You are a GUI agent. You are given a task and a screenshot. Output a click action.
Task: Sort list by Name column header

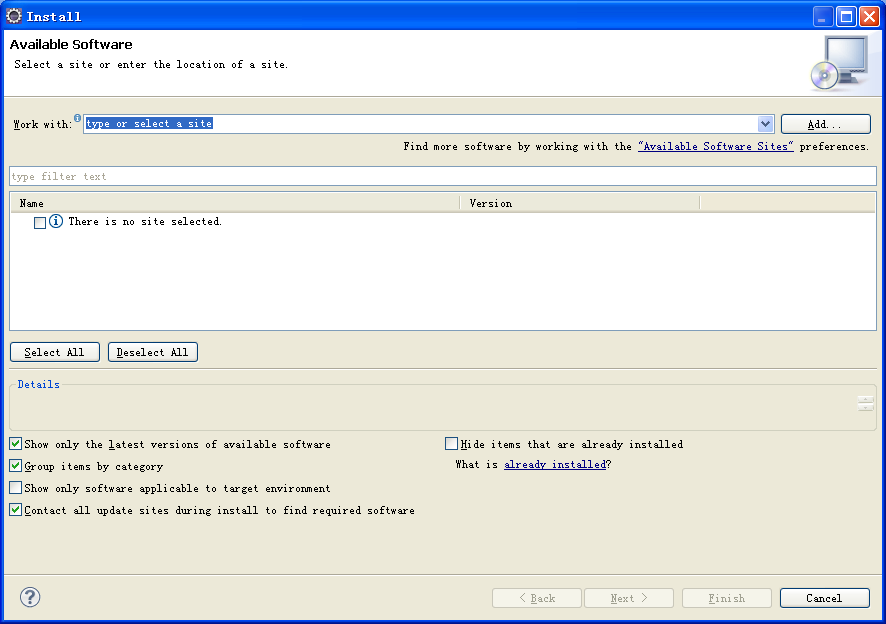[235, 203]
